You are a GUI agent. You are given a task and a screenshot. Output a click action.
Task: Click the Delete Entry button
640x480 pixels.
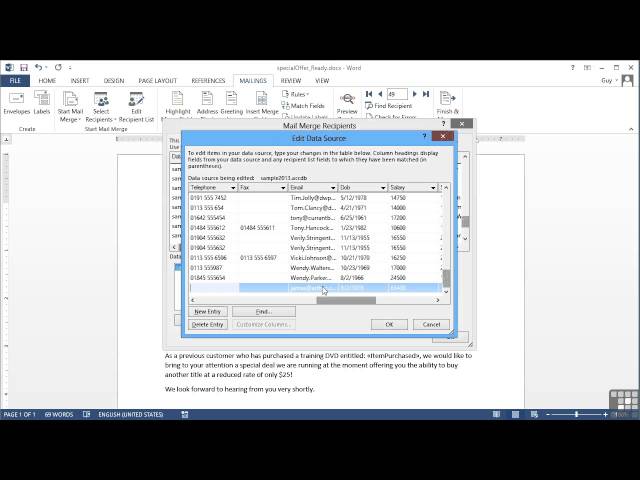click(x=208, y=324)
